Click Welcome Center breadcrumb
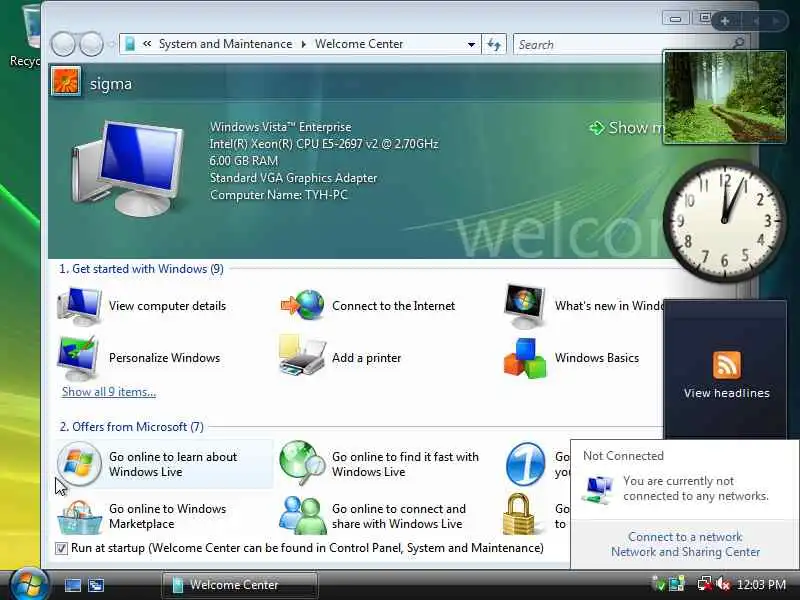The image size is (800, 600). 359,44
